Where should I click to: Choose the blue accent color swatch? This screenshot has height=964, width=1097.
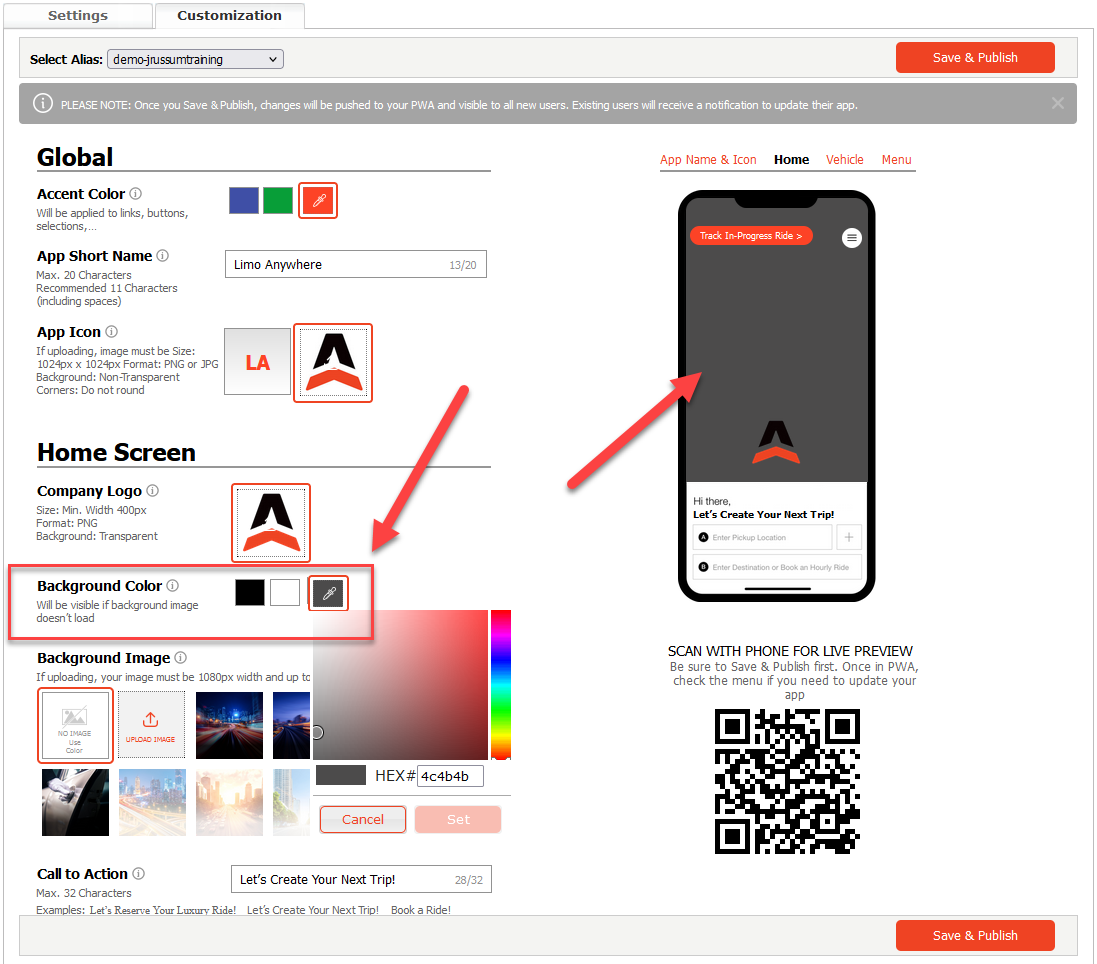(244, 201)
